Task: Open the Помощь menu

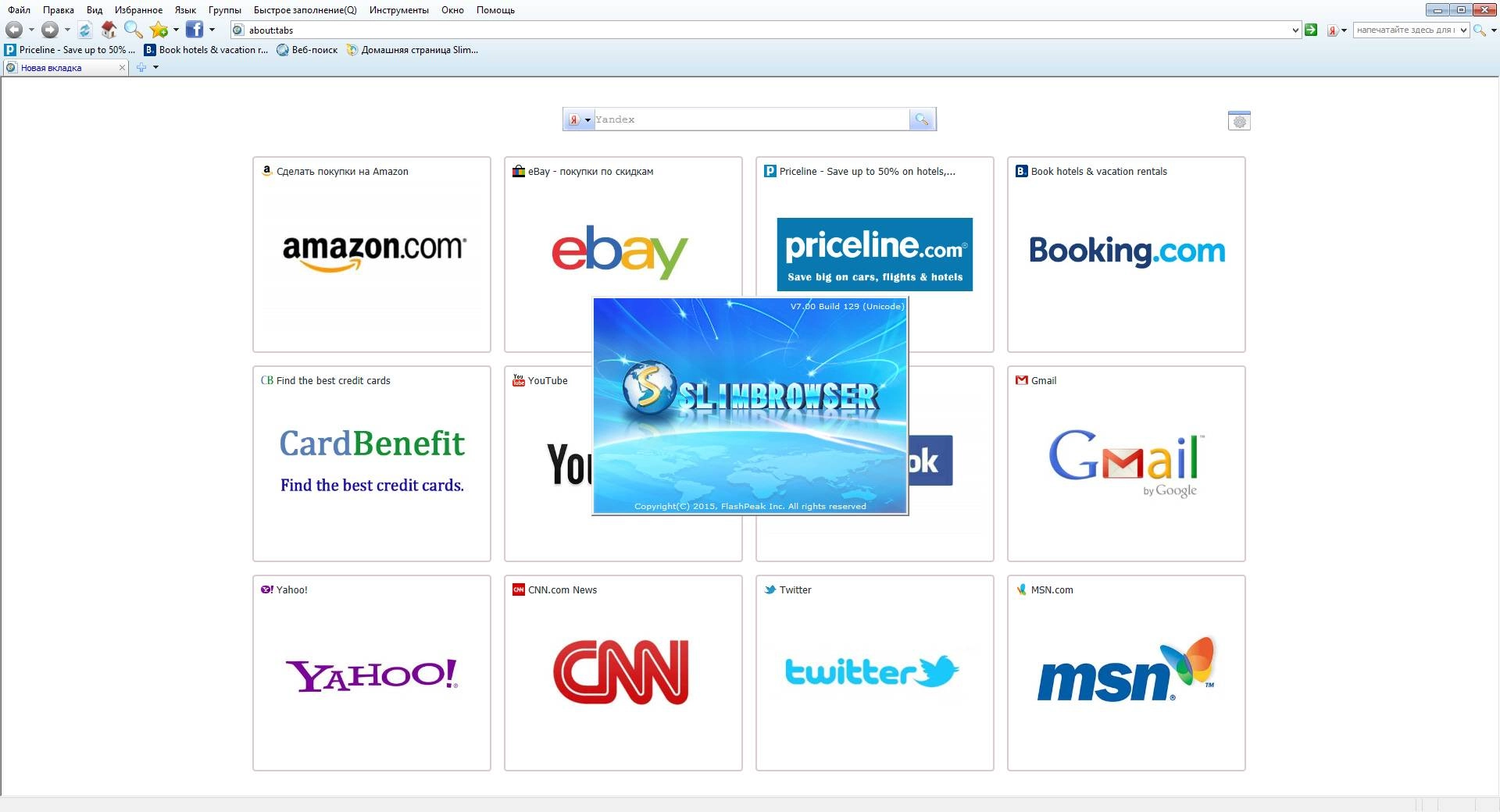Action: 495,10
